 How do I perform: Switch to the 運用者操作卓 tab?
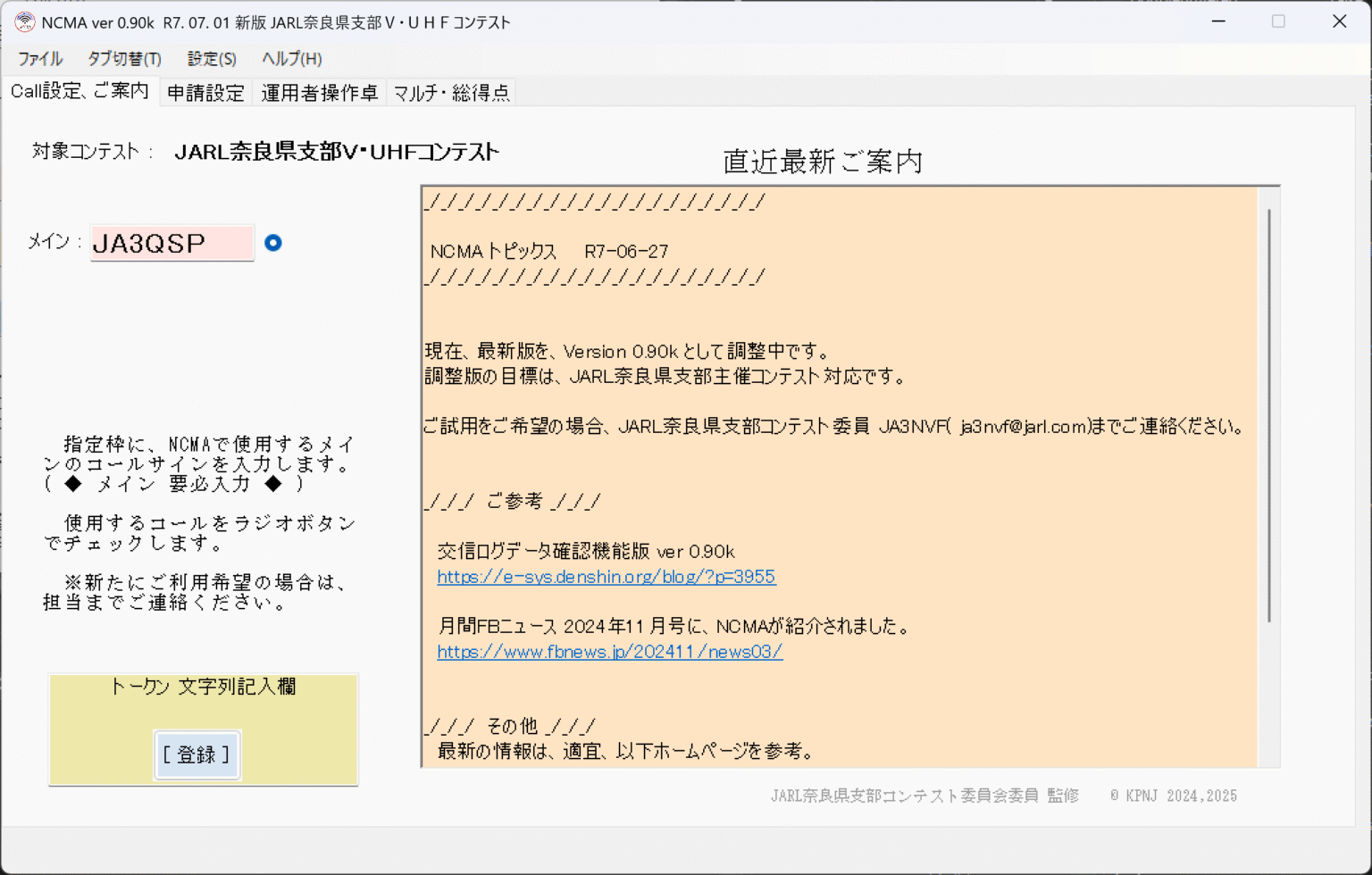(319, 91)
